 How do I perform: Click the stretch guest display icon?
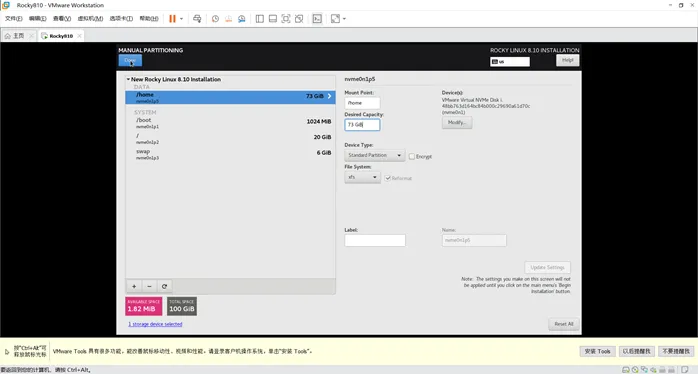(335, 19)
